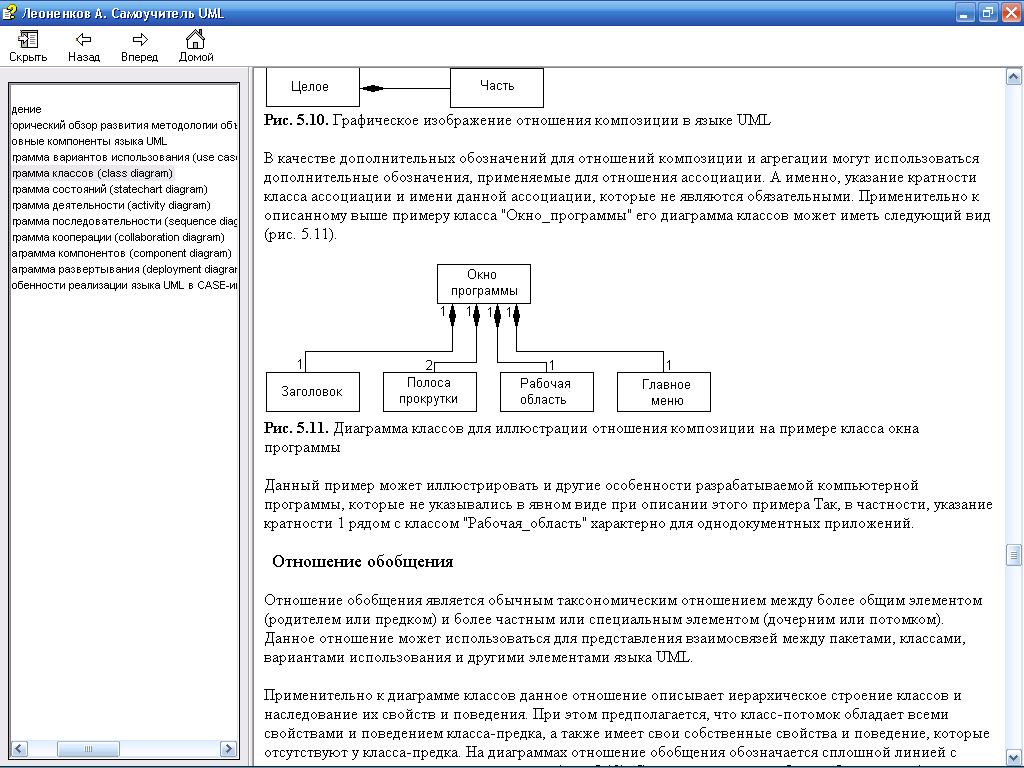This screenshot has height=768, width=1024.
Task: Select the 'дение' topic at list top
Action: point(26,109)
